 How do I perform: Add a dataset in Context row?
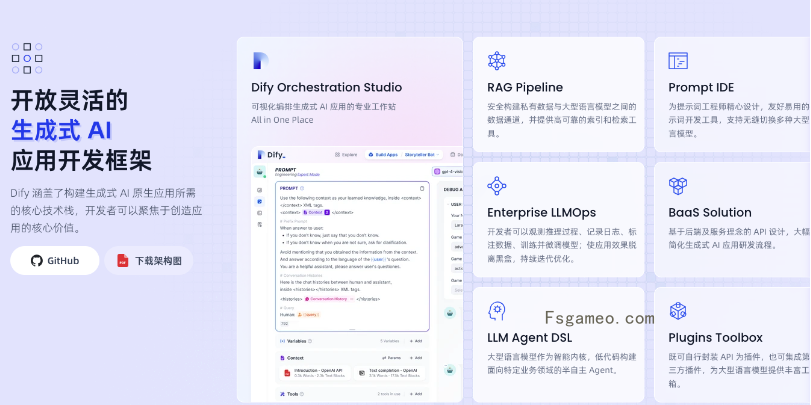pyautogui.click(x=415, y=358)
